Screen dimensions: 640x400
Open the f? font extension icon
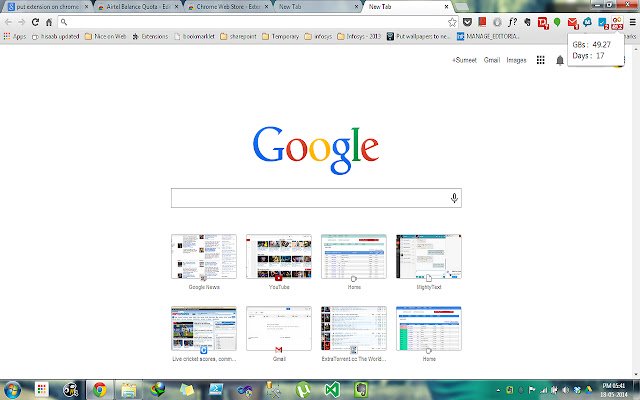(x=512, y=22)
